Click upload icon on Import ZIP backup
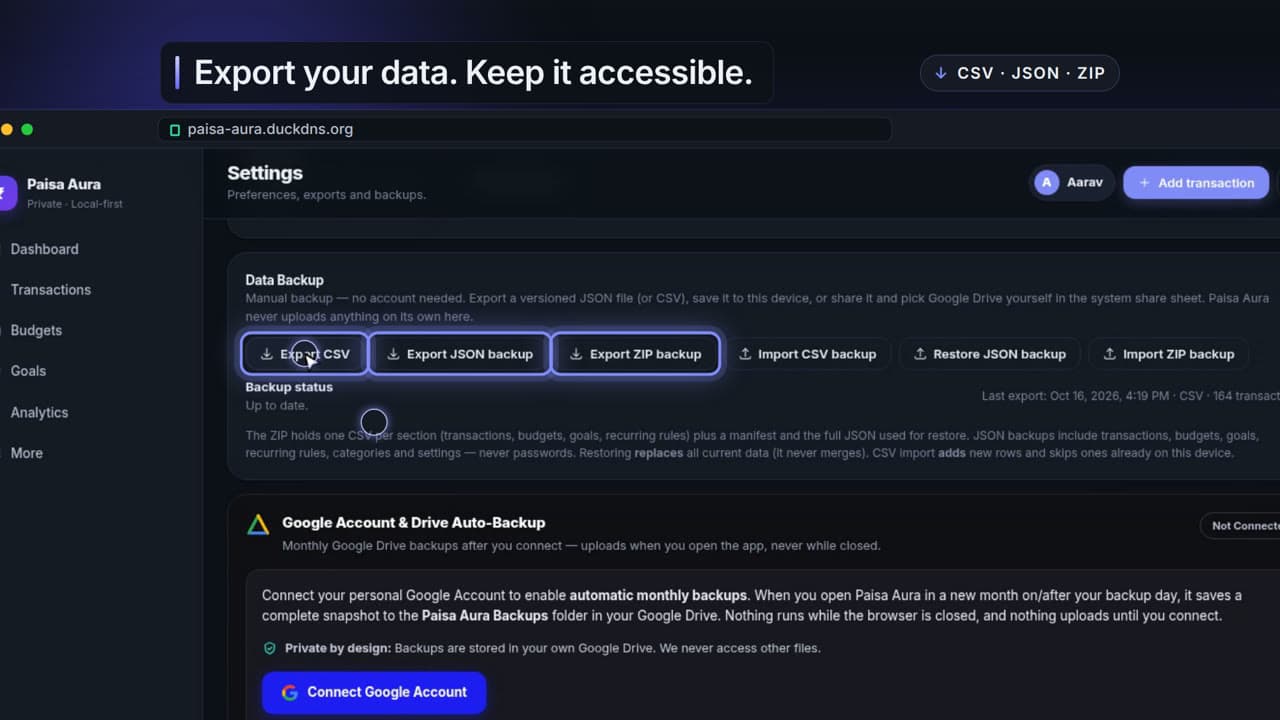 pos(1109,354)
